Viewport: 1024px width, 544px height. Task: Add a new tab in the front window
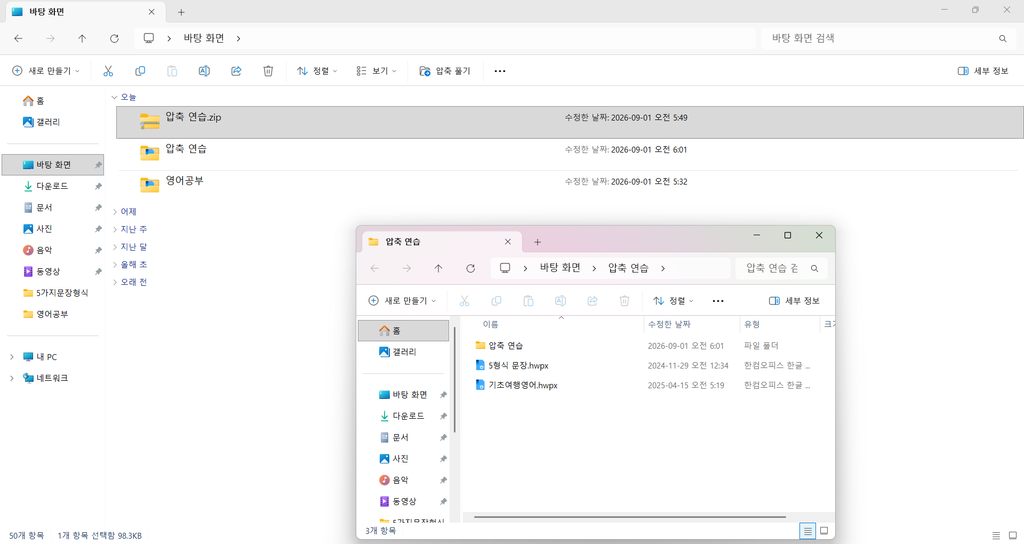click(x=537, y=242)
